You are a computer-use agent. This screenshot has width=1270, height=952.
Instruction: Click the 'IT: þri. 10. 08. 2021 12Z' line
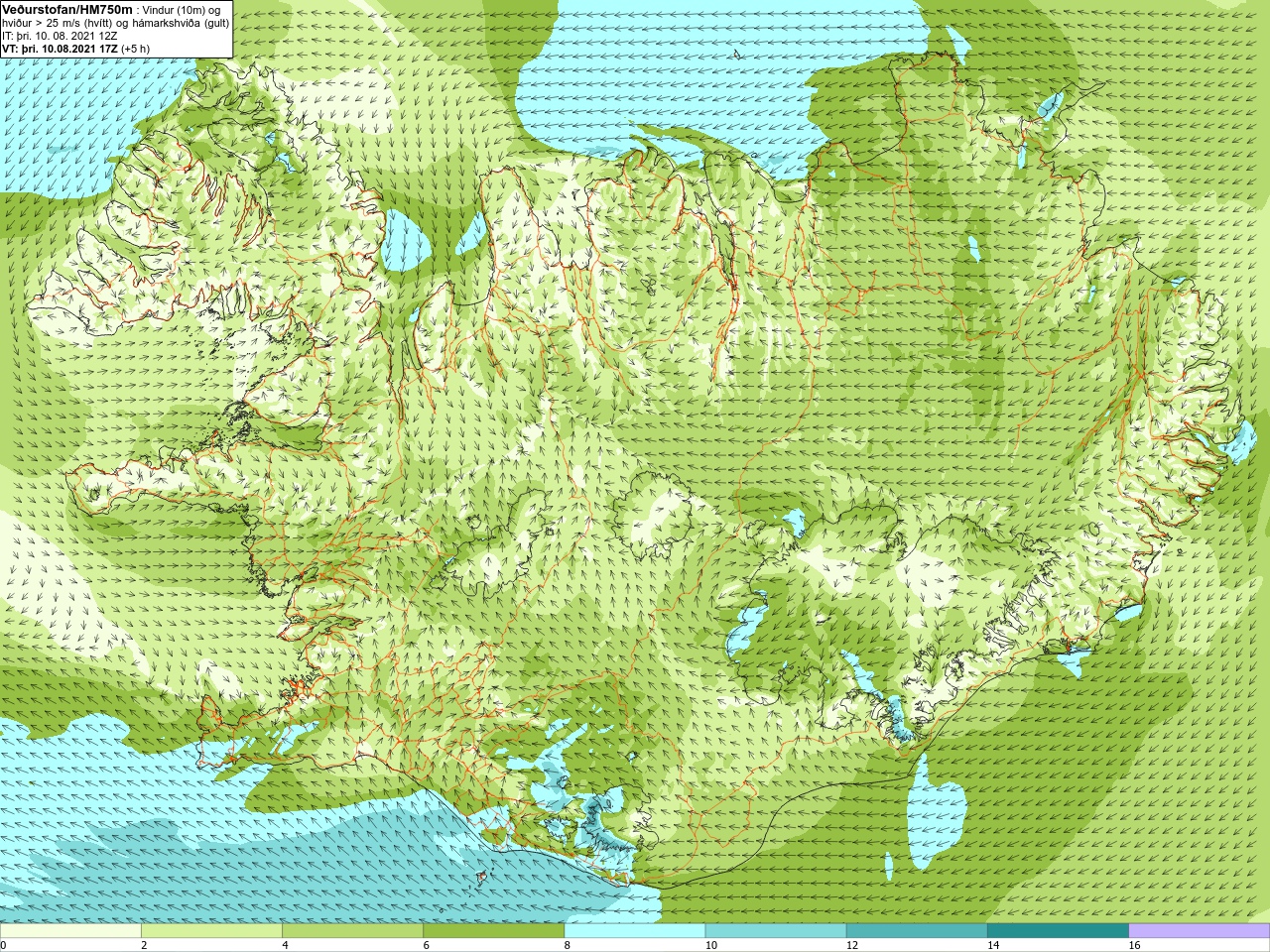(x=60, y=36)
